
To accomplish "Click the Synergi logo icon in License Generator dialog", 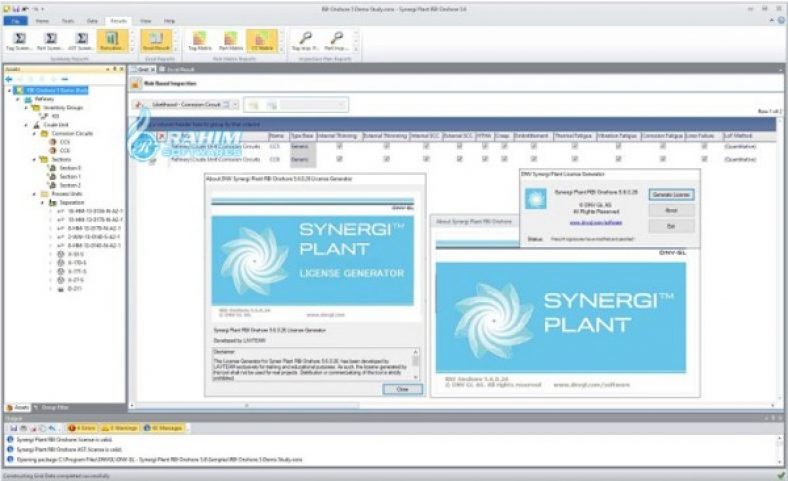I will coord(535,199).
